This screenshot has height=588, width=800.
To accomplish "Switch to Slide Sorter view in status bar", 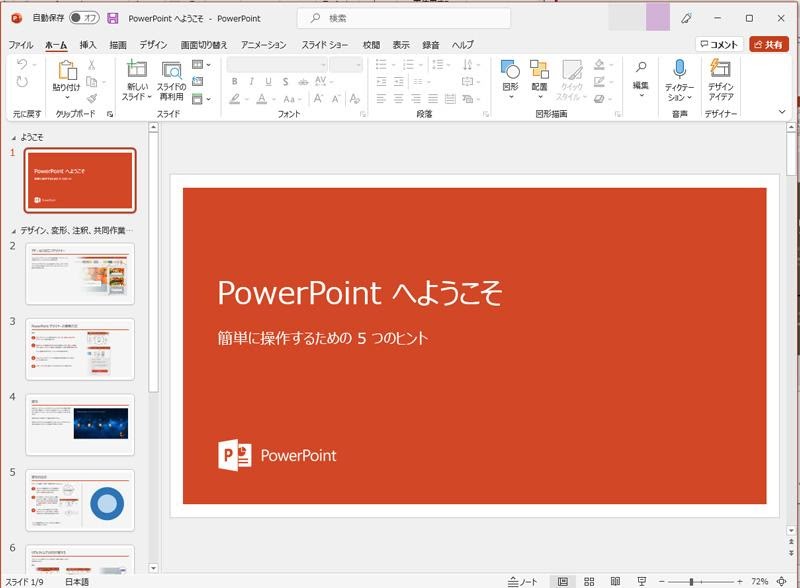I will [x=588, y=581].
